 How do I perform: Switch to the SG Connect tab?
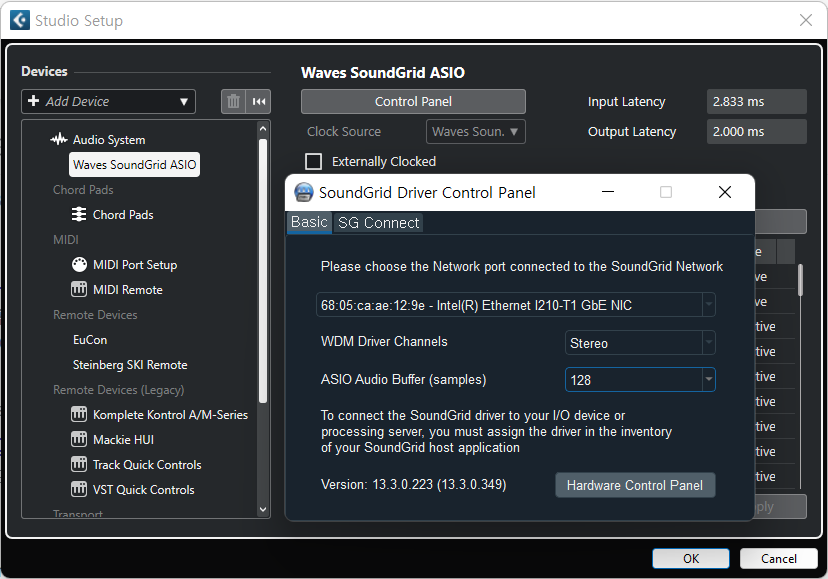coord(378,223)
